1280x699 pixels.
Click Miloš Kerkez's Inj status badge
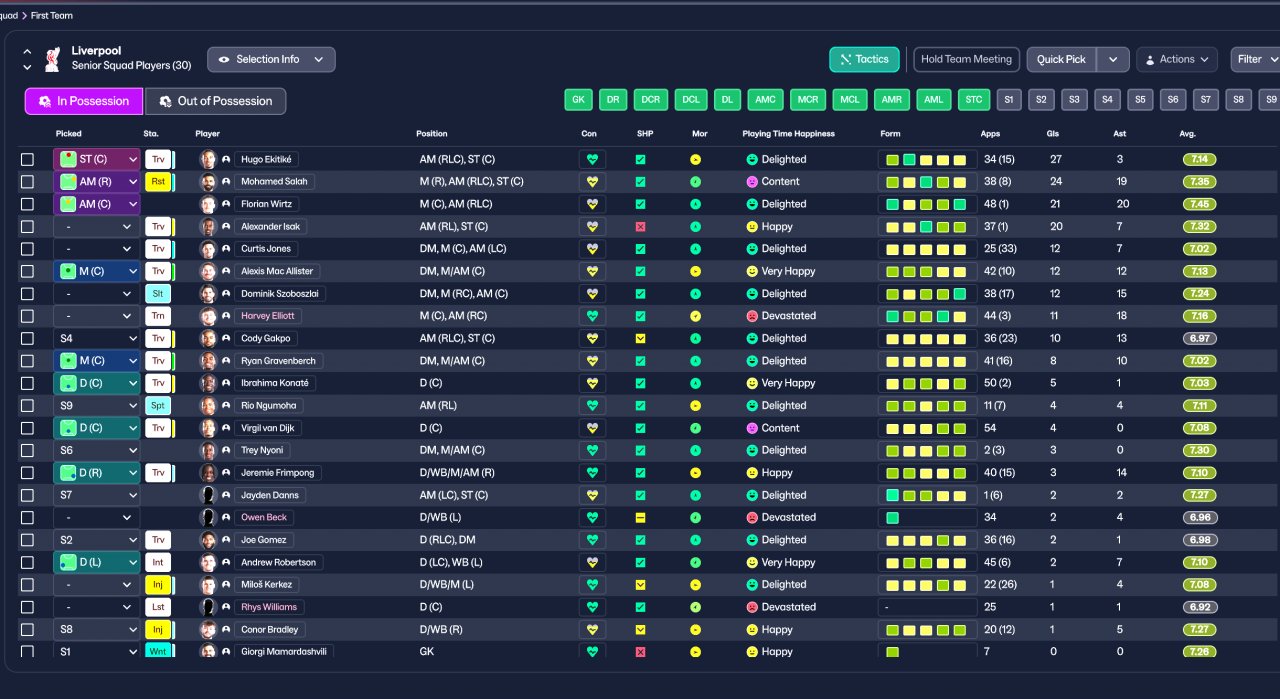[158, 584]
